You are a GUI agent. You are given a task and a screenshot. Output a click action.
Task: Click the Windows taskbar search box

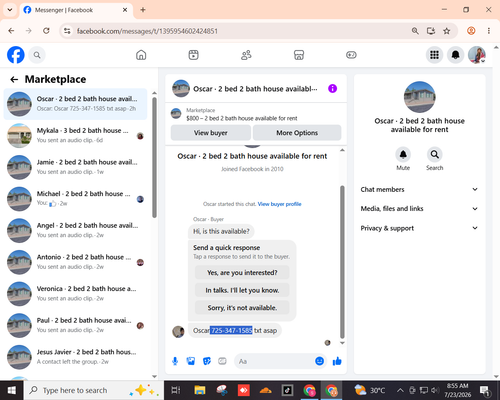coord(93,390)
